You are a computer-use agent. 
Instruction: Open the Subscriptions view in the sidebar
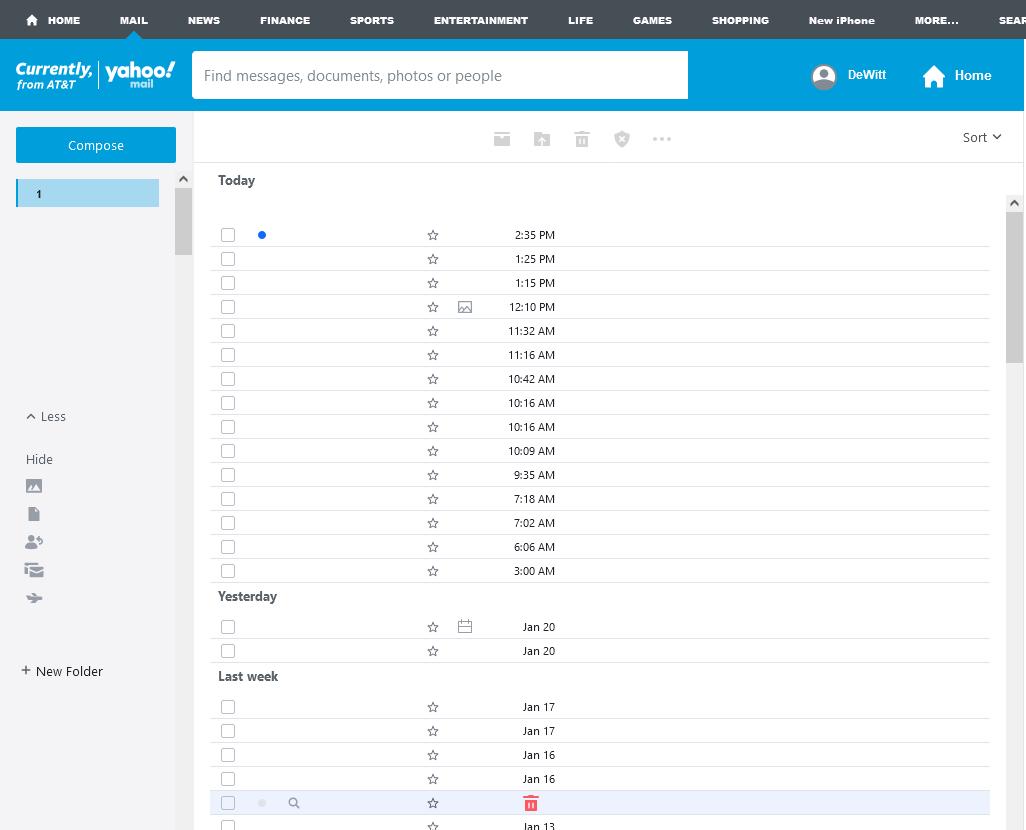[34, 569]
